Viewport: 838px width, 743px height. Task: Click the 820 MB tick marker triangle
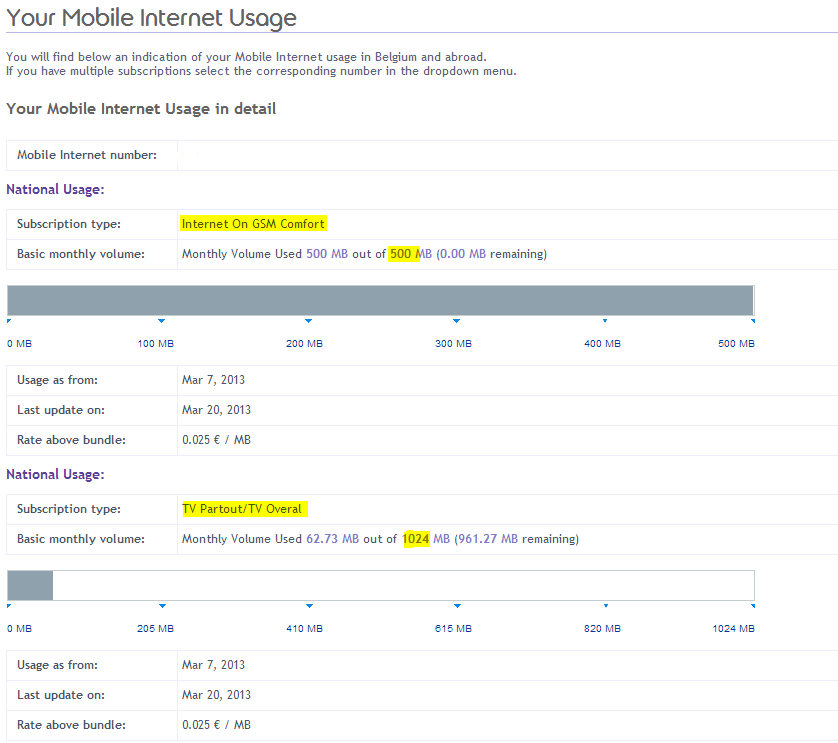[604, 606]
